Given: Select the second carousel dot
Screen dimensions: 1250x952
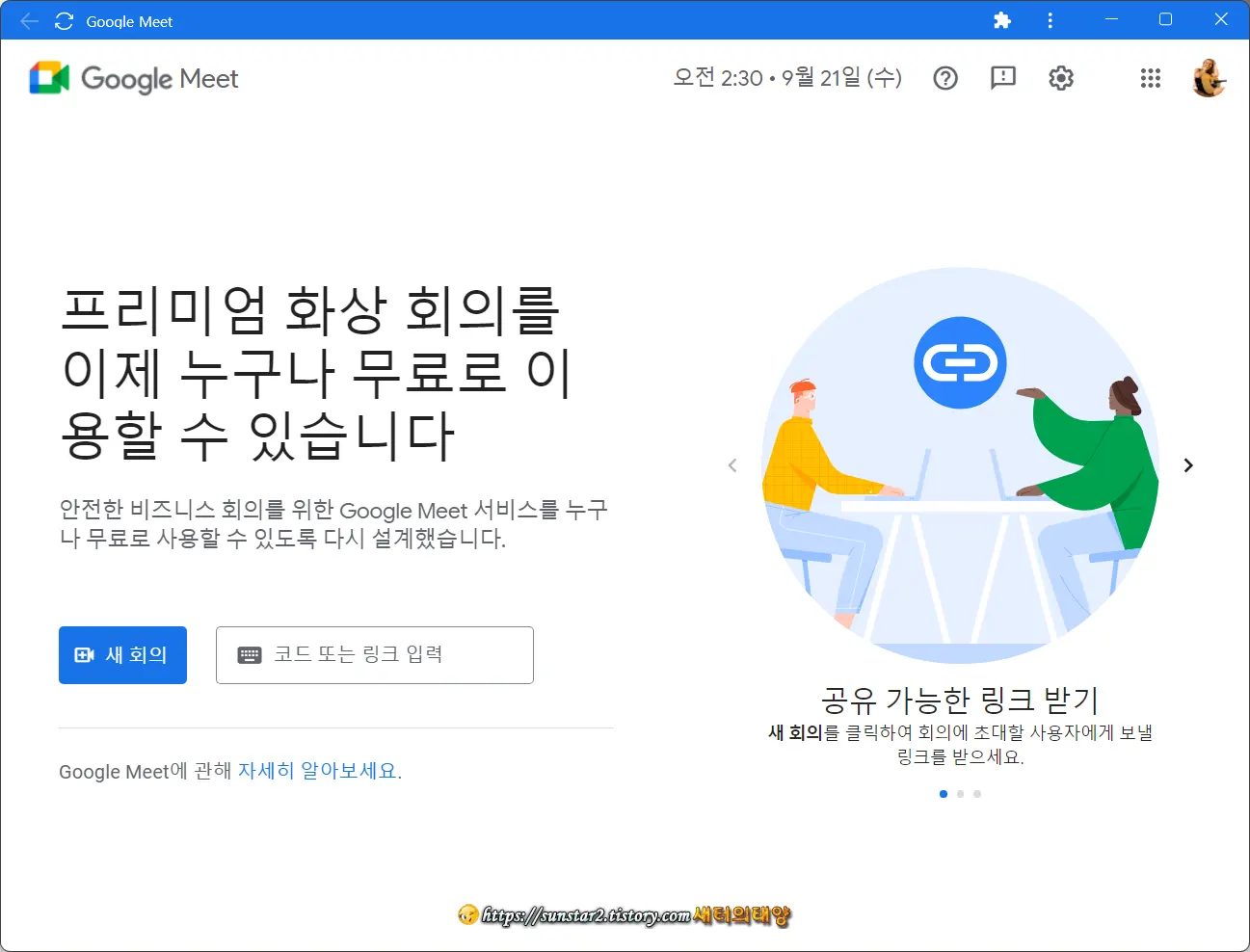Looking at the screenshot, I should point(960,794).
